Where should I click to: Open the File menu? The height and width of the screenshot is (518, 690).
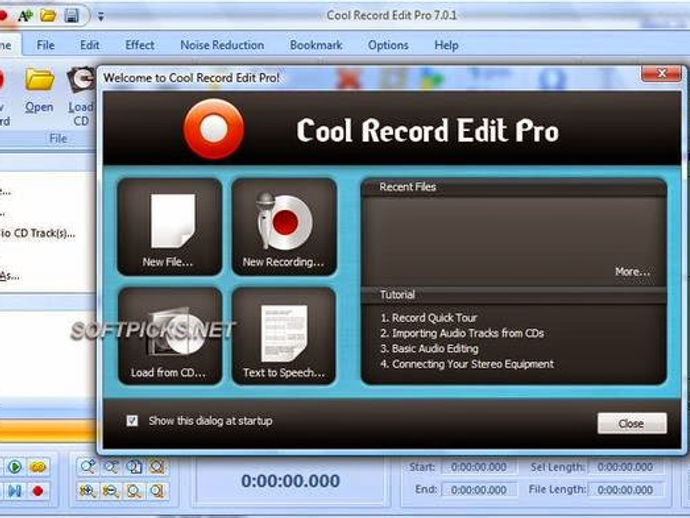46,45
